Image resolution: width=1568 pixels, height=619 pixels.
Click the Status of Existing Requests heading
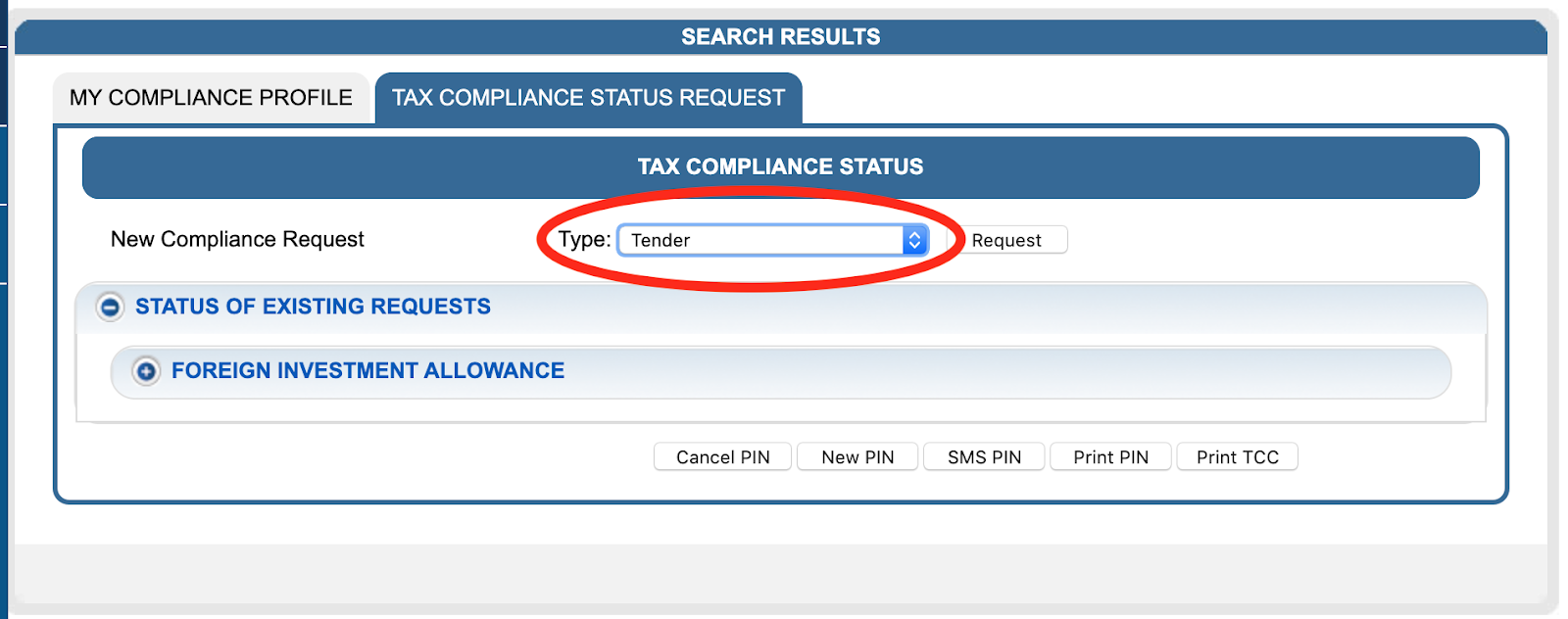[313, 307]
